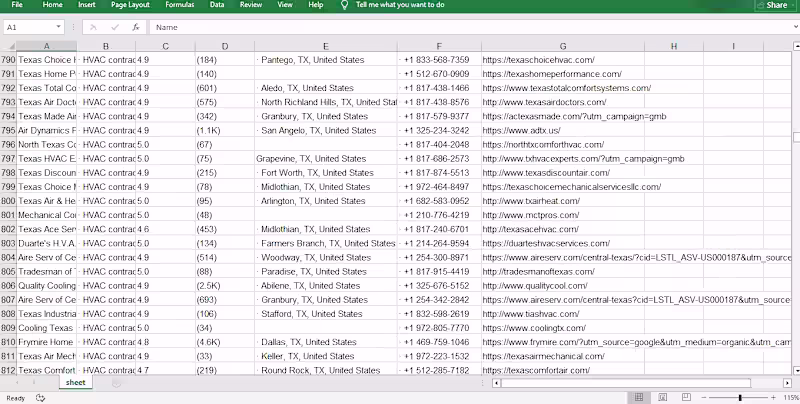Select column H header
The width and height of the screenshot is (800, 404).
coord(674,46)
